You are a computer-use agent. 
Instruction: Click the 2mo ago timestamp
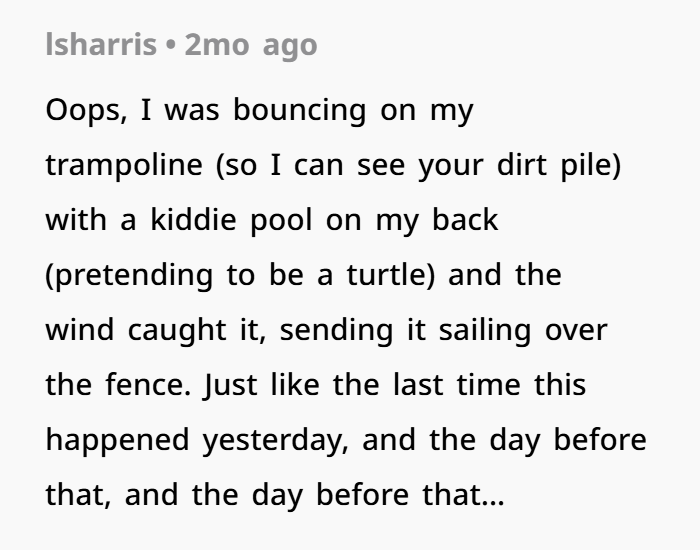250,45
